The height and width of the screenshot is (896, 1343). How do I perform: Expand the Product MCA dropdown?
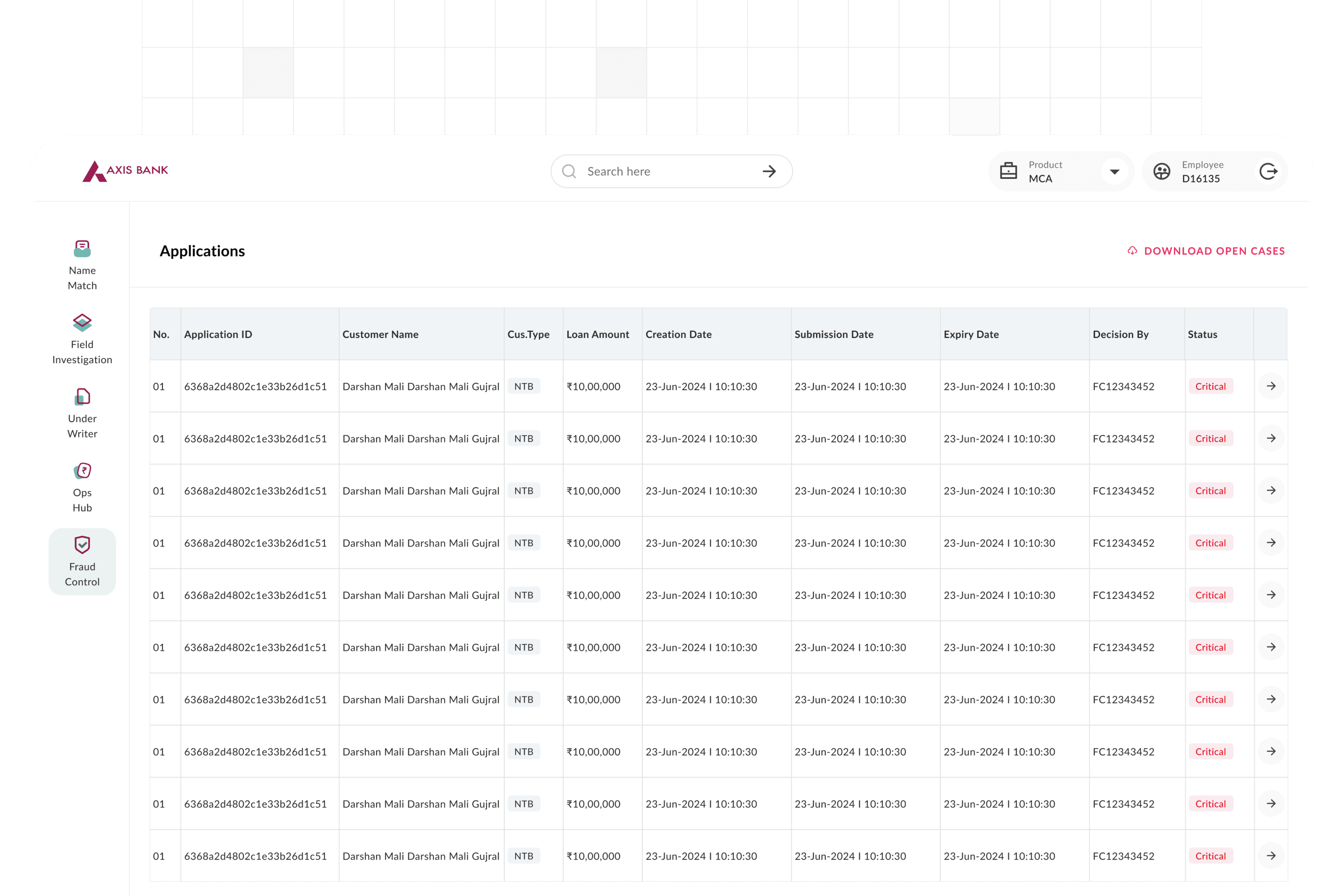coord(1114,171)
